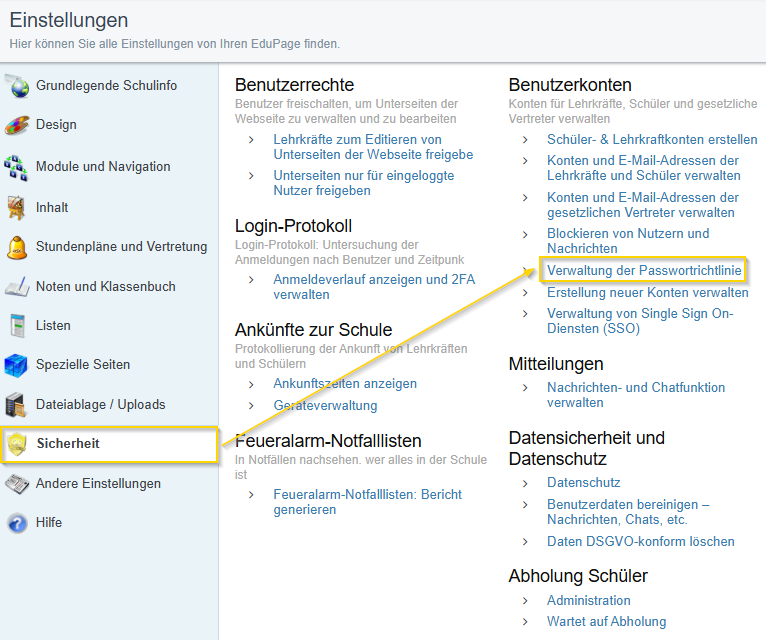Screen dimensions: 766x640
Task: Click the question mark Hilfe icon
Action: coord(18,523)
